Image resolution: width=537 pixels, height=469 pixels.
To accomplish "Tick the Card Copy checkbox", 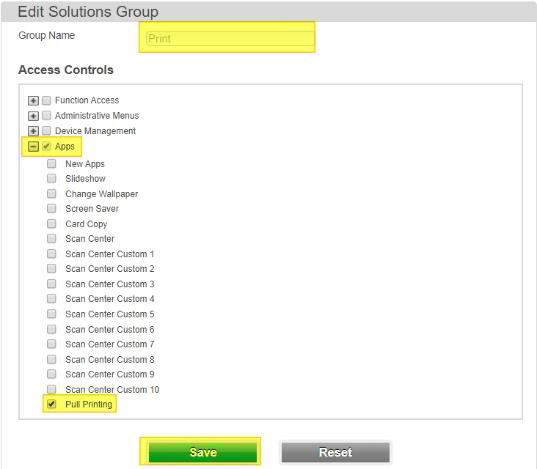I will tap(52, 224).
